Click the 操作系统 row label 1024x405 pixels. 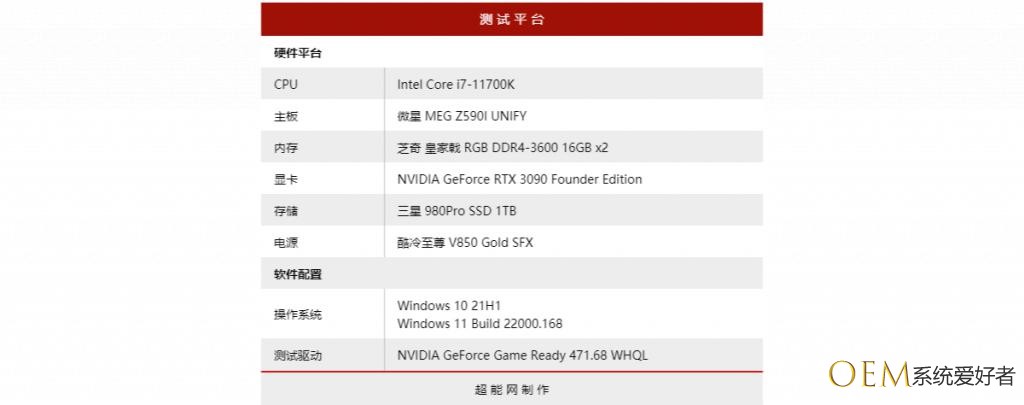[298, 315]
